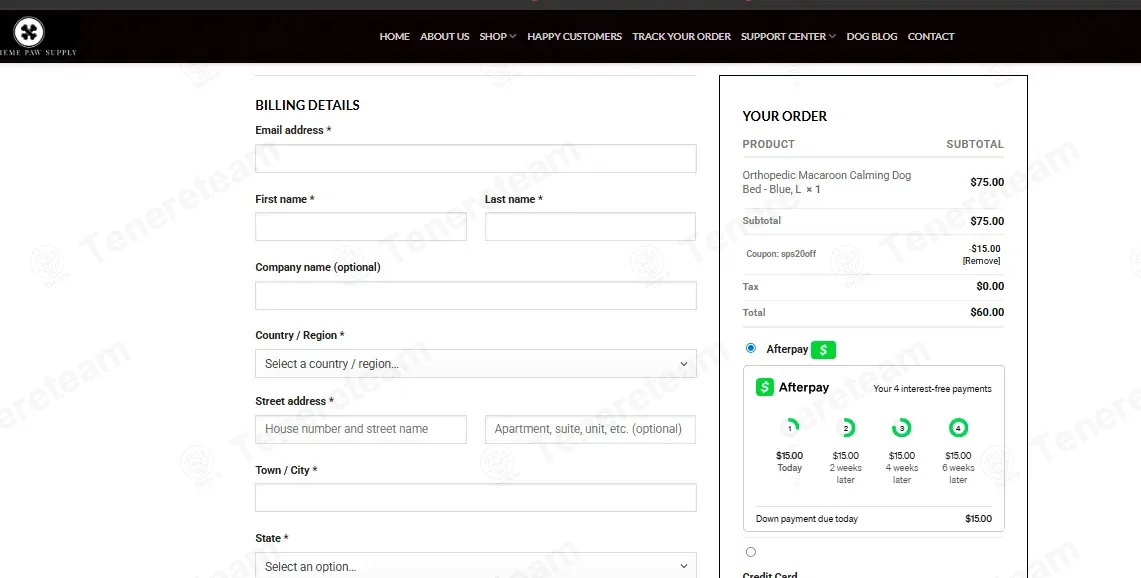Expand the Shop menu chevron
This screenshot has height=578, width=1141.
[513, 36]
